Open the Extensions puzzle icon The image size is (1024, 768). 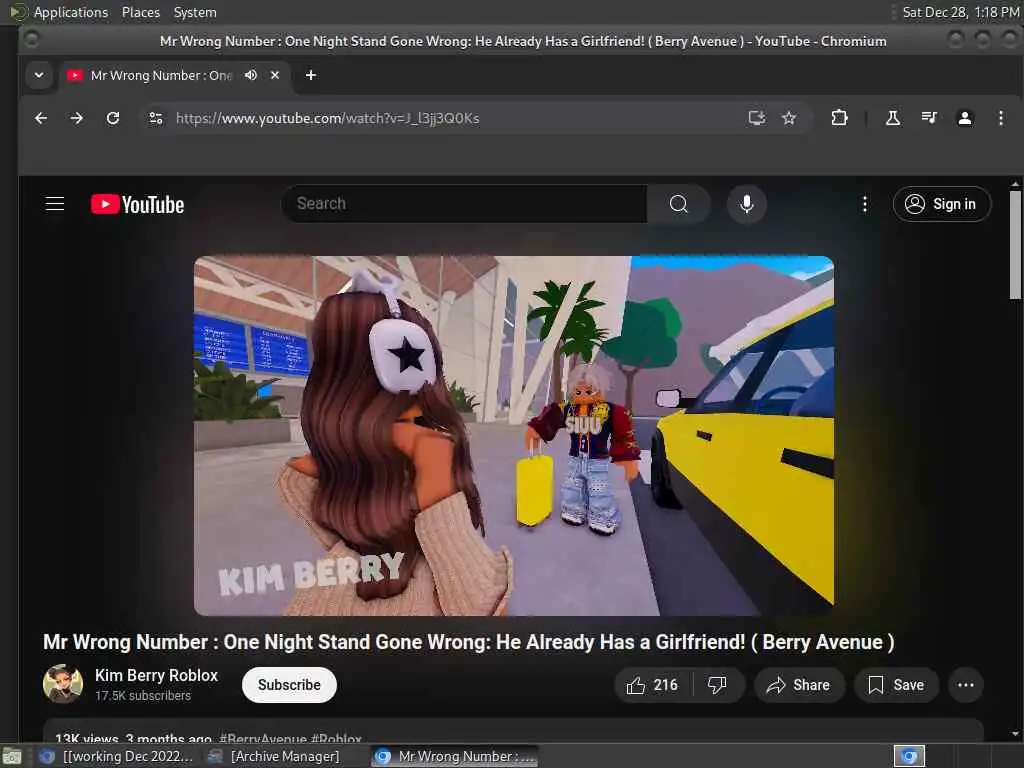click(x=839, y=118)
